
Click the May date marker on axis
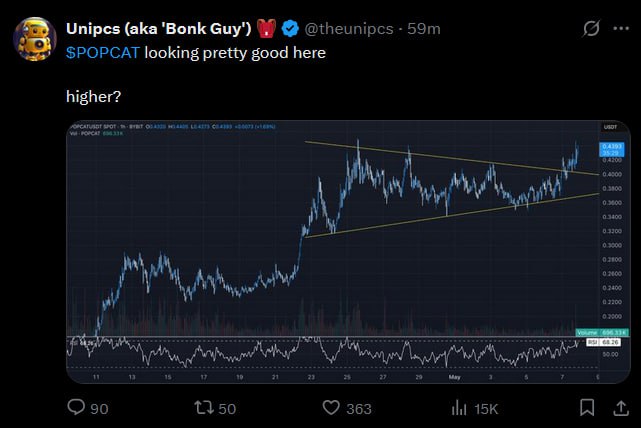click(x=455, y=377)
